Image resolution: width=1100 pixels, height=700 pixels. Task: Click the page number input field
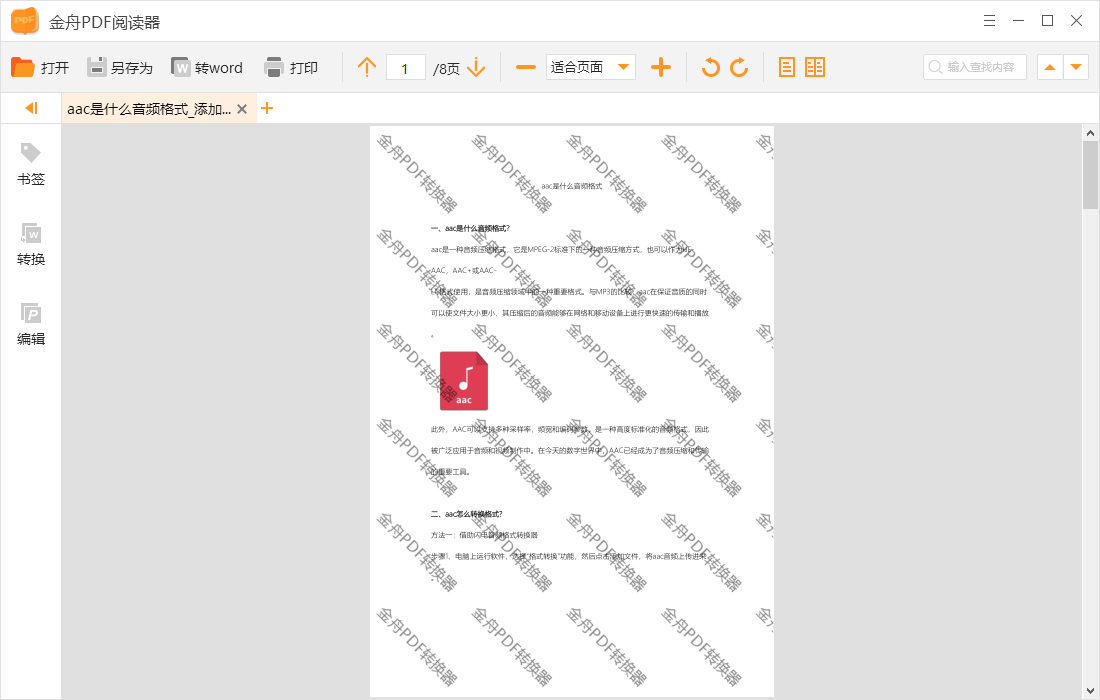[x=405, y=68]
